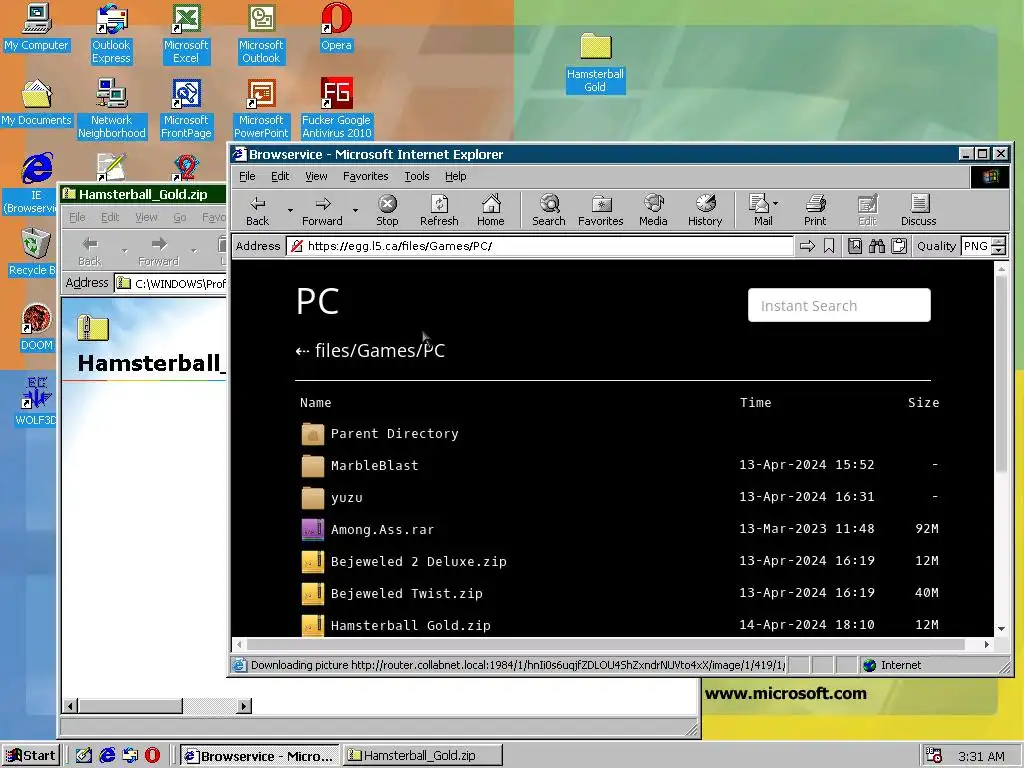The height and width of the screenshot is (768, 1024).
Task: Click the Show Desktop quick launch icon
Action: point(84,756)
